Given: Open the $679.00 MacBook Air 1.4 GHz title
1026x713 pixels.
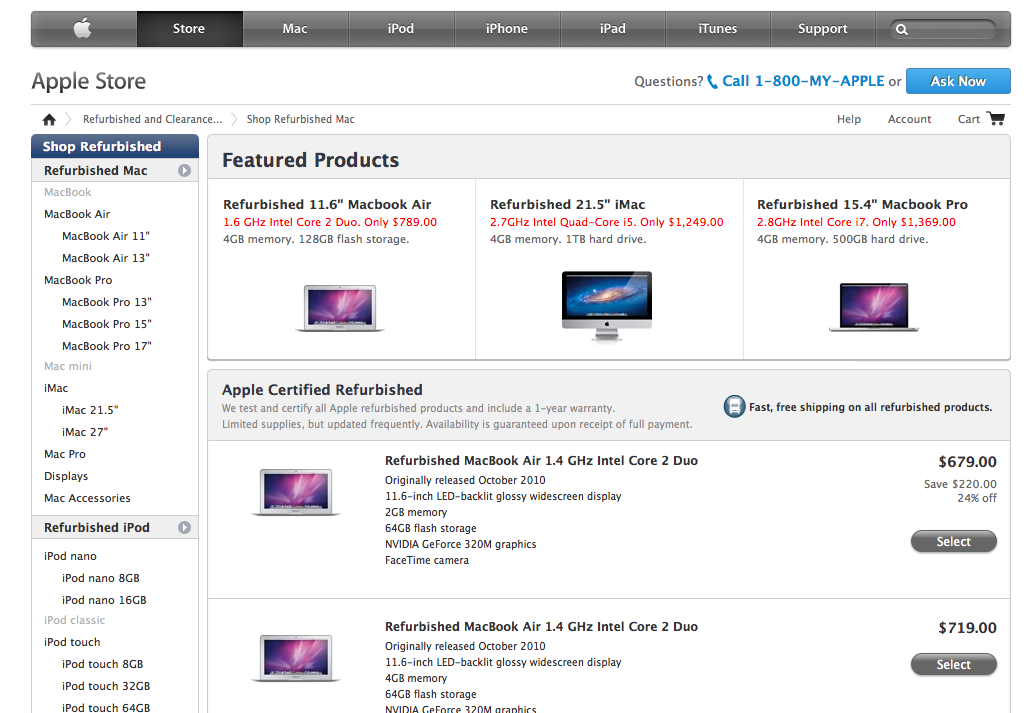Looking at the screenshot, I should (541, 461).
